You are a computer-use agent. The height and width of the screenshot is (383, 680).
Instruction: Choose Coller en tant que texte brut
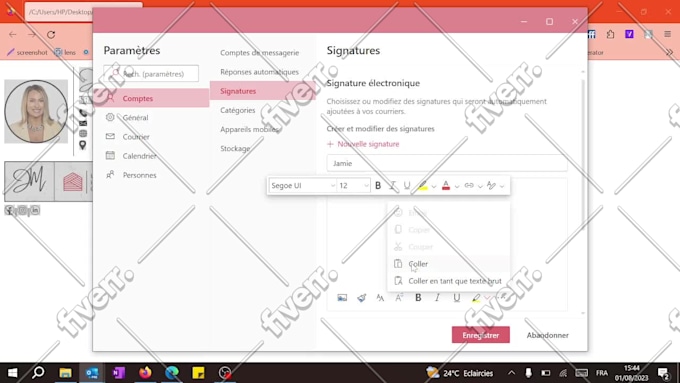pyautogui.click(x=449, y=281)
